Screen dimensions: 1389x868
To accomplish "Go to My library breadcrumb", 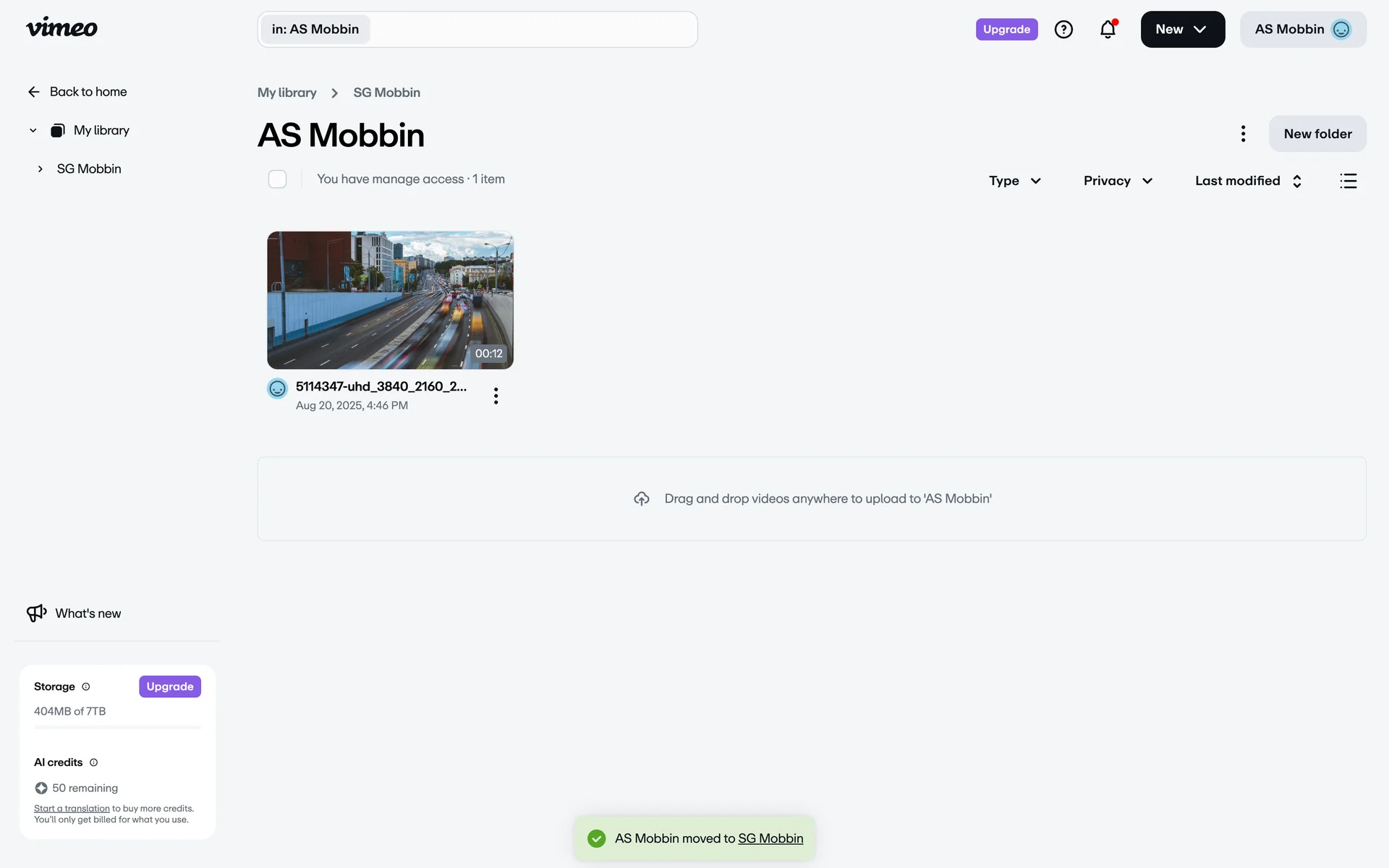I will click(287, 93).
